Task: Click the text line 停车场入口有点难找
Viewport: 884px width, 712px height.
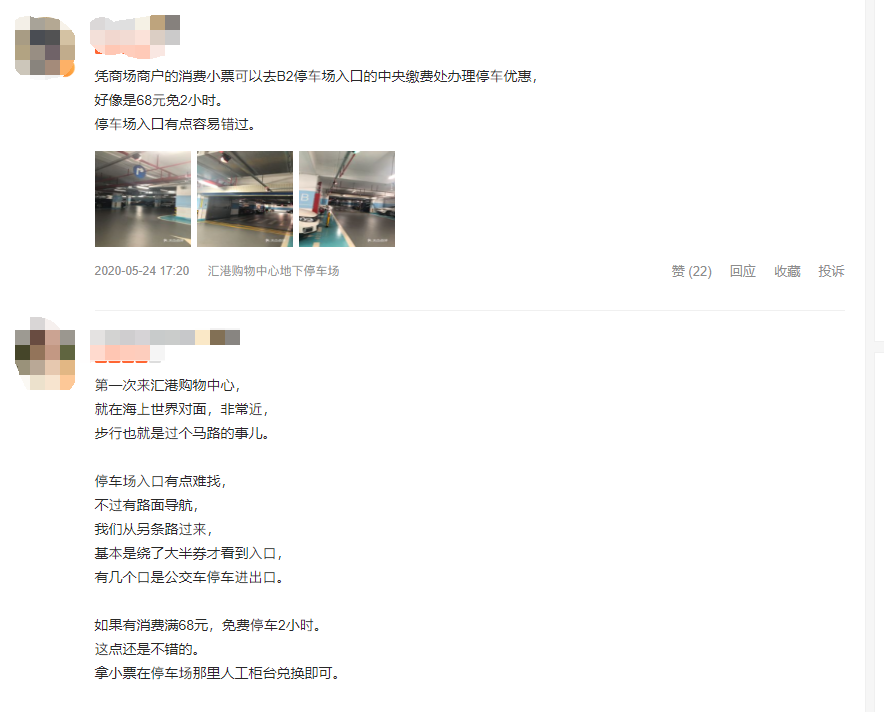Action: click(160, 481)
